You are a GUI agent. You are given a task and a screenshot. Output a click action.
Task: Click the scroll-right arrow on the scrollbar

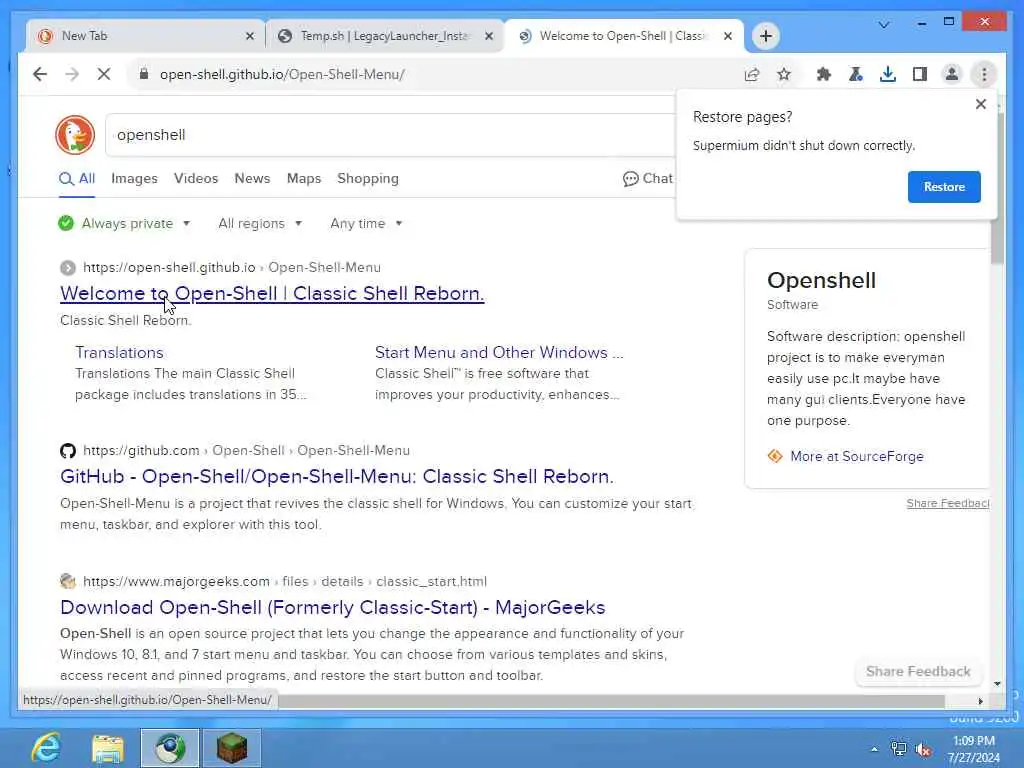pos(980,701)
